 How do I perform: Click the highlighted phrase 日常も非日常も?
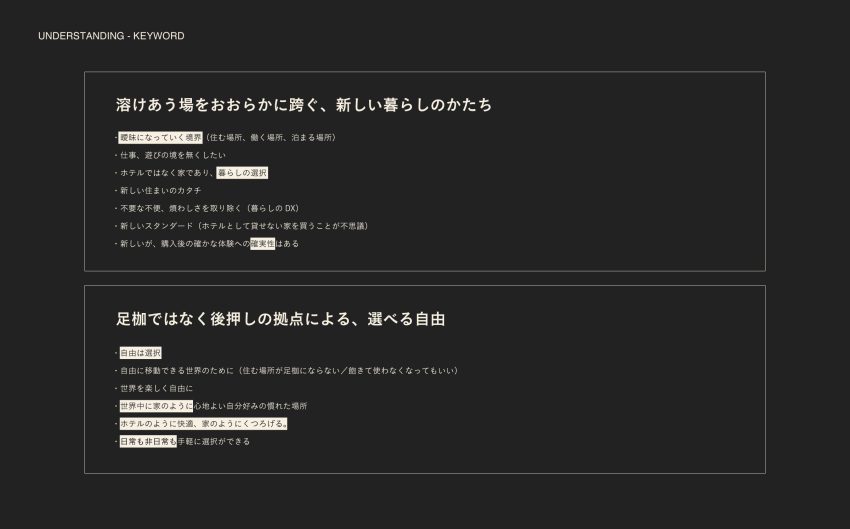coord(148,442)
